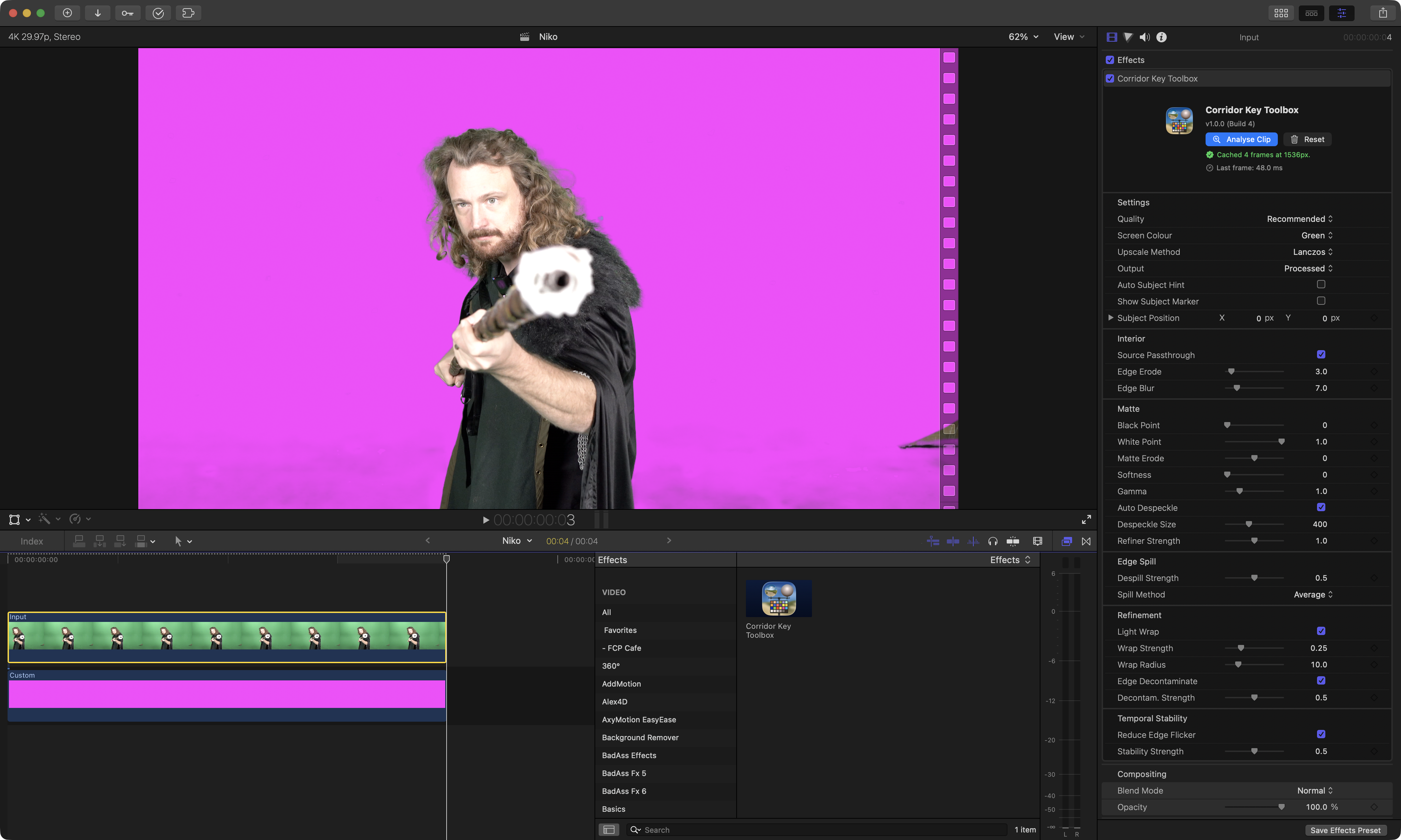The height and width of the screenshot is (840, 1401).
Task: Select Background Remover category in sidebar
Action: (640, 737)
